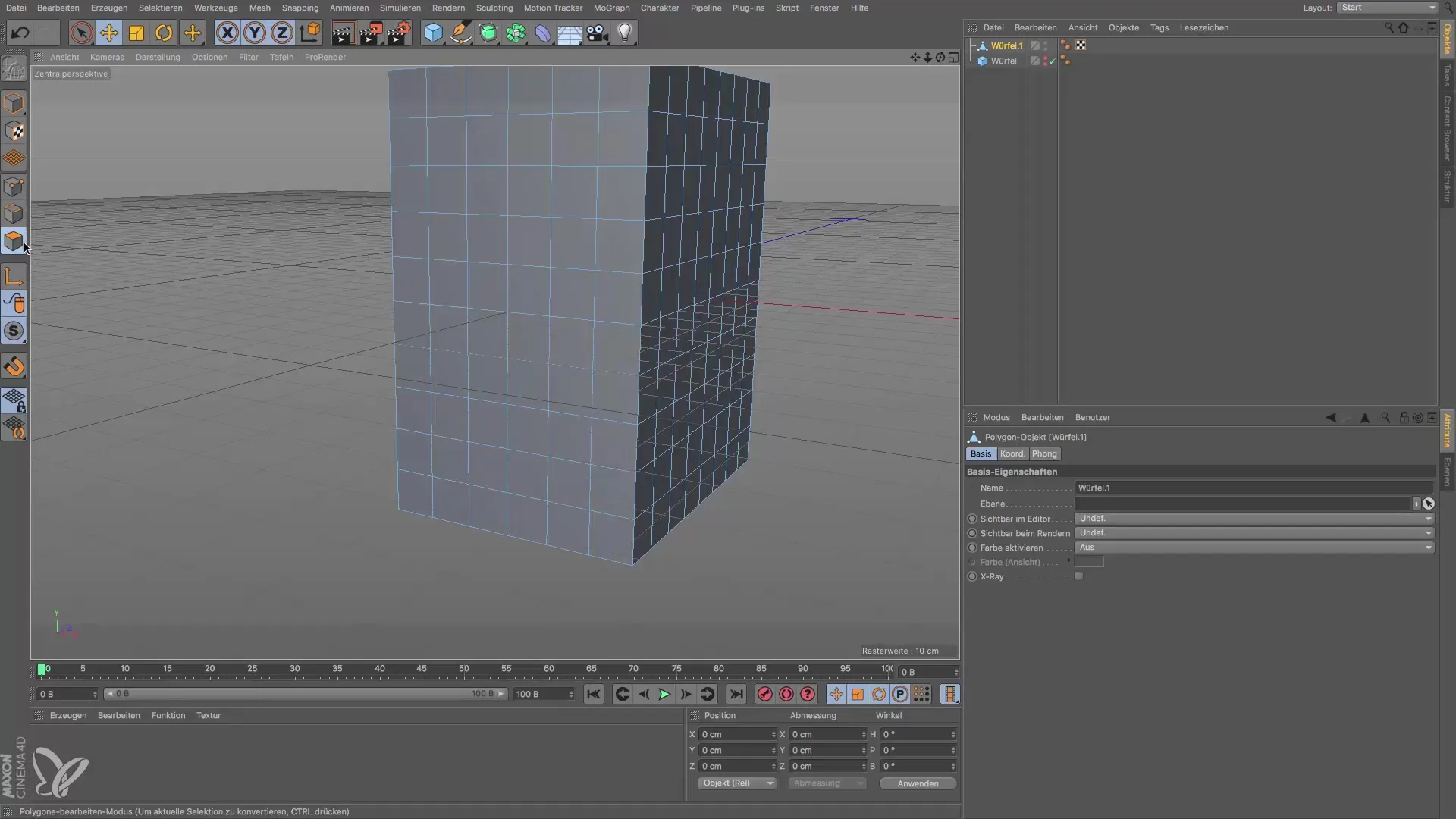Open Sichtbar im Editor dropdown

tap(1254, 519)
